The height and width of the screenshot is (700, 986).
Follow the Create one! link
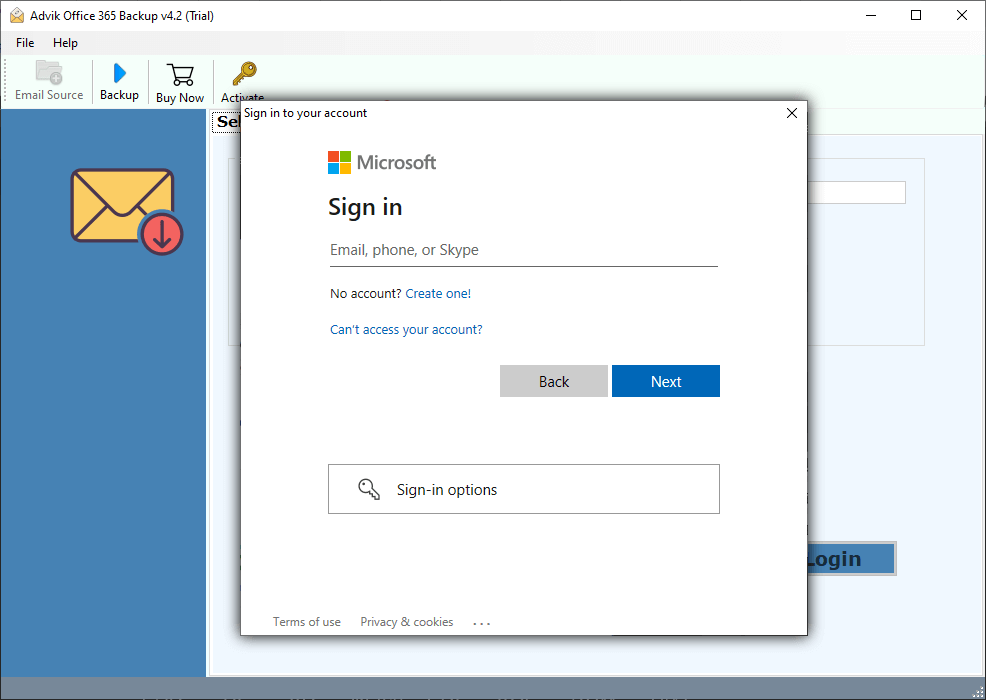438,294
